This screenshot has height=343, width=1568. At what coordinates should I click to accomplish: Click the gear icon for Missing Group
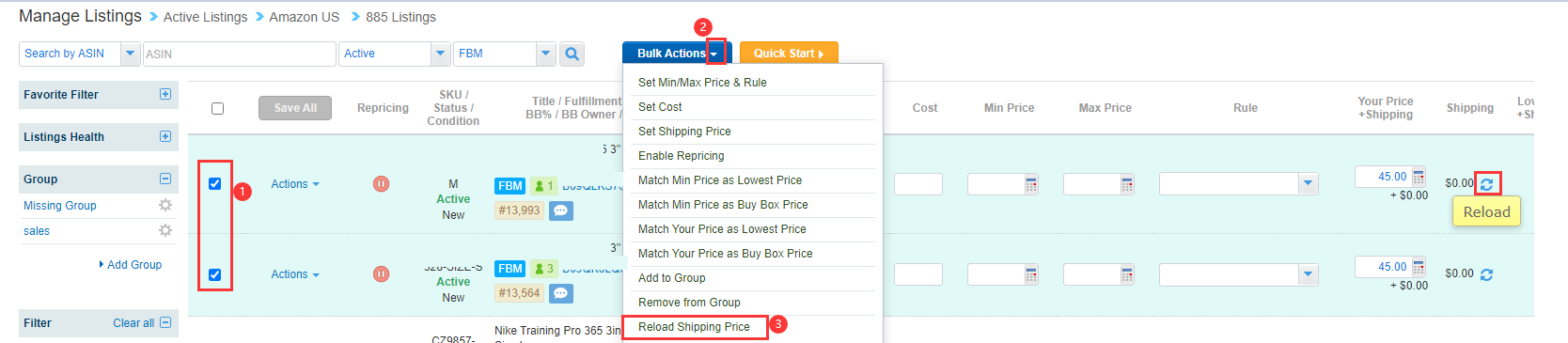pos(165,205)
